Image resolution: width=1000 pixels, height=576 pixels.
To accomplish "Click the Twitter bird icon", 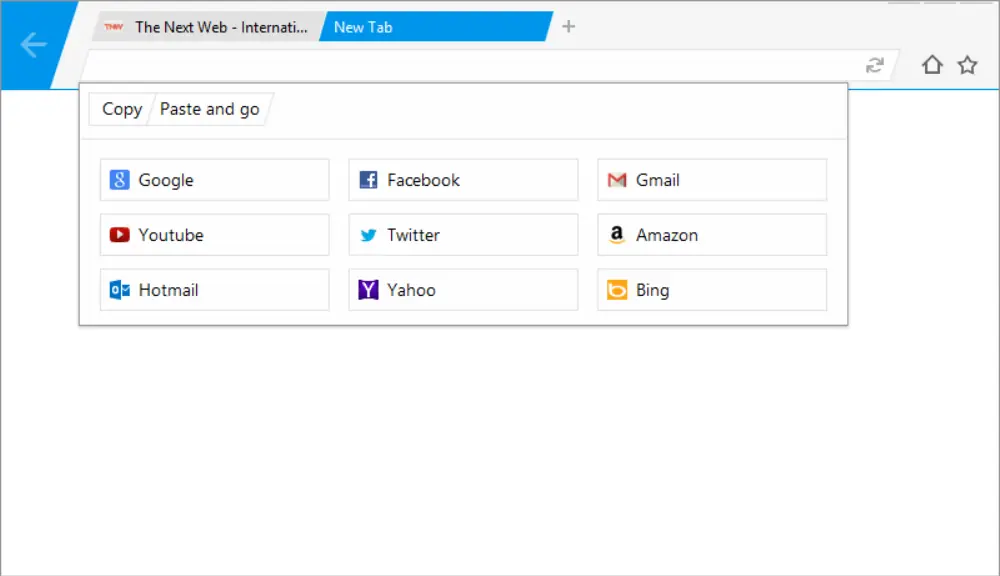I will click(368, 235).
